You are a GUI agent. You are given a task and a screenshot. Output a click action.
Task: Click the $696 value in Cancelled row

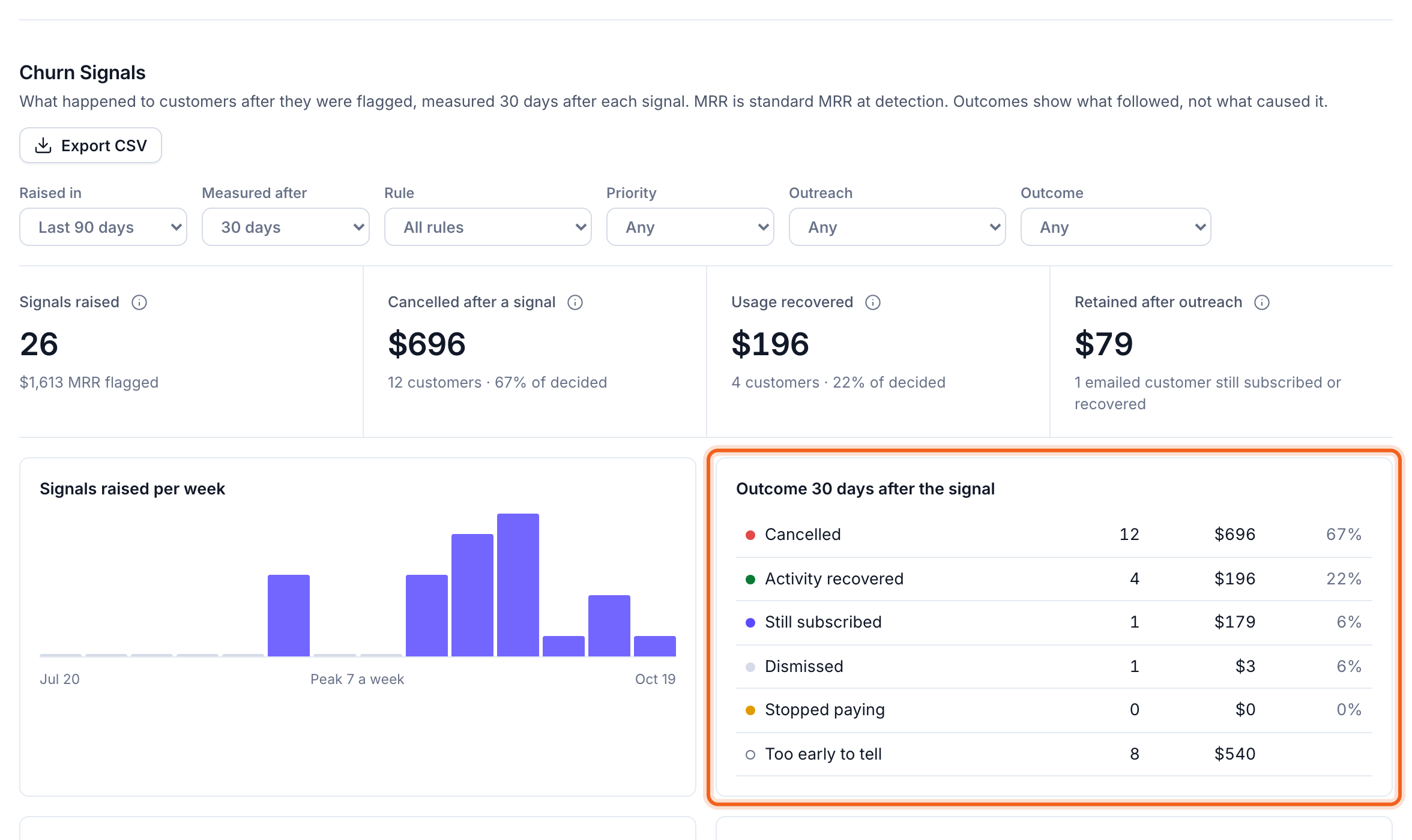coord(1235,535)
